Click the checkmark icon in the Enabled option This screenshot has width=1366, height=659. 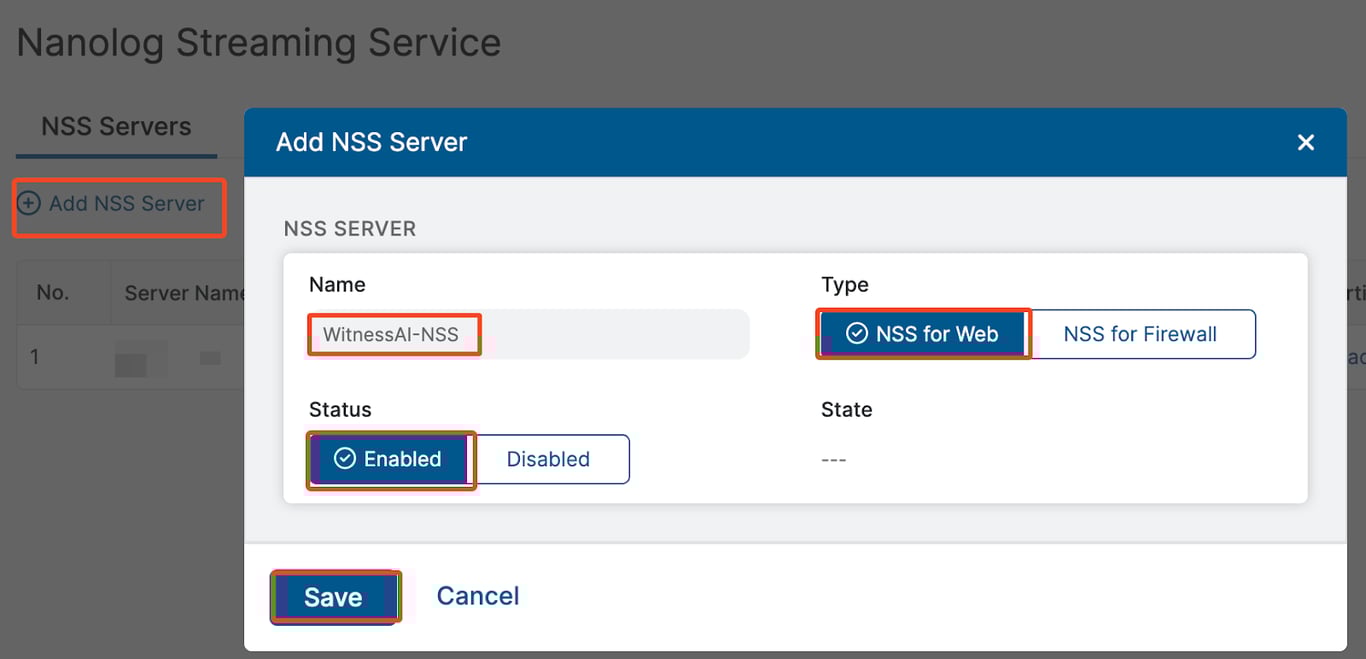tap(345, 459)
